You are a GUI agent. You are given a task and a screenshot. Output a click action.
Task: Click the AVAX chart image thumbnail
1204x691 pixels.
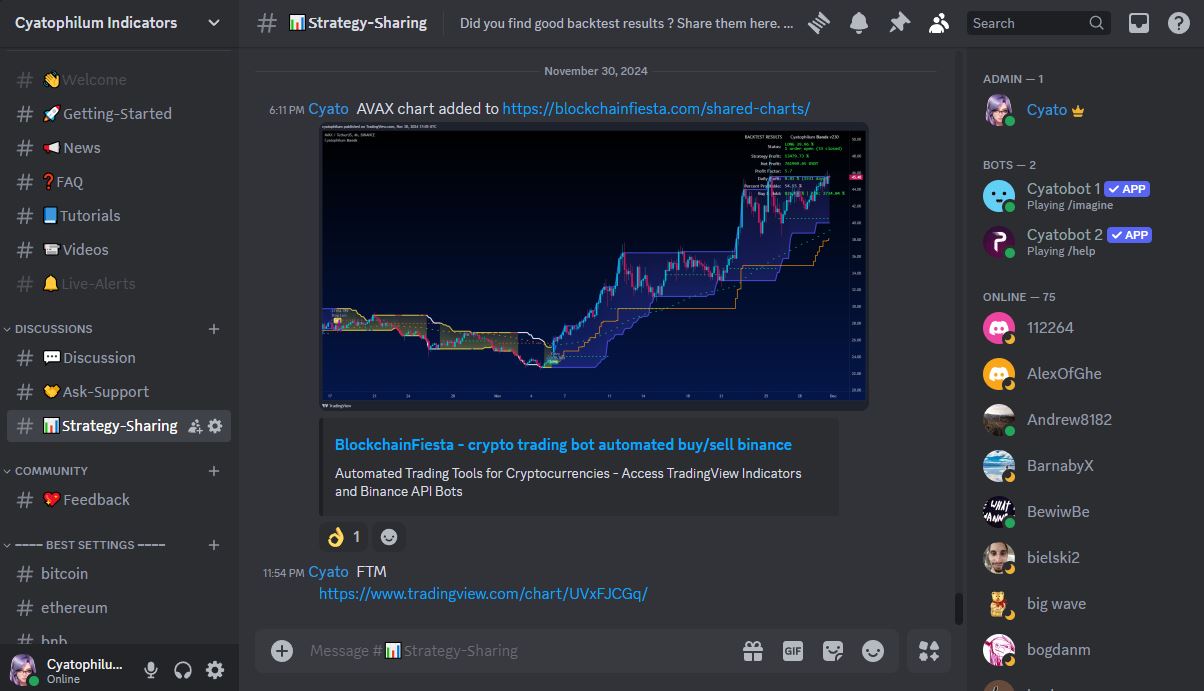point(594,266)
